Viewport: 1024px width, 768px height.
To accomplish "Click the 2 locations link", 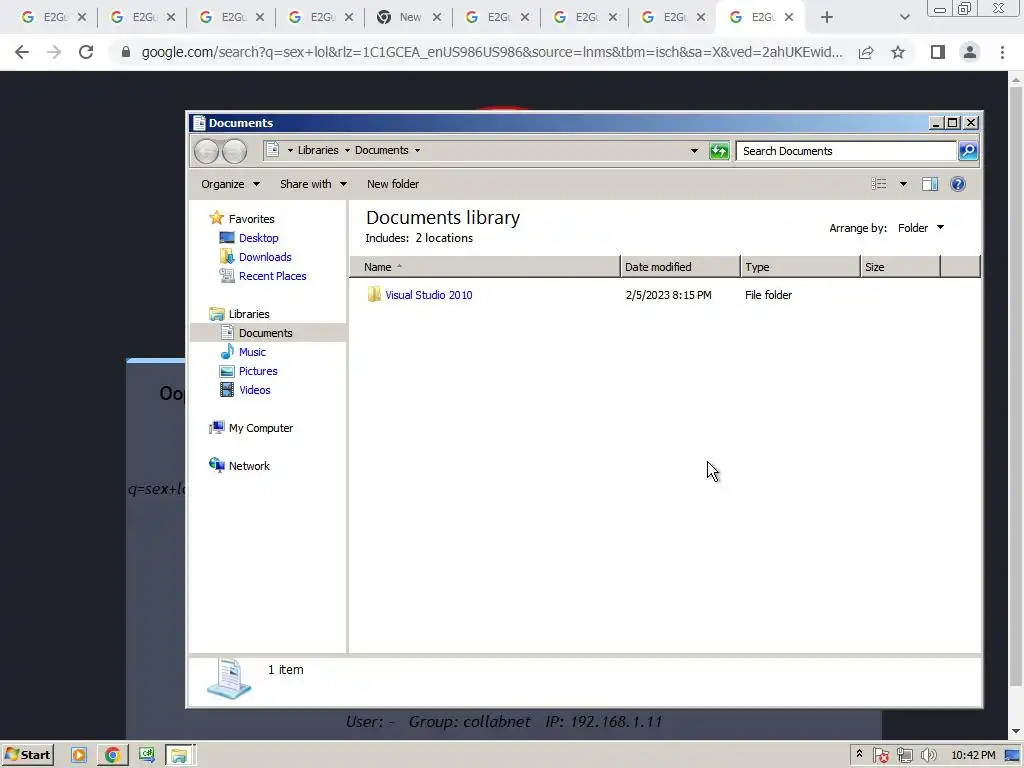I will [444, 238].
